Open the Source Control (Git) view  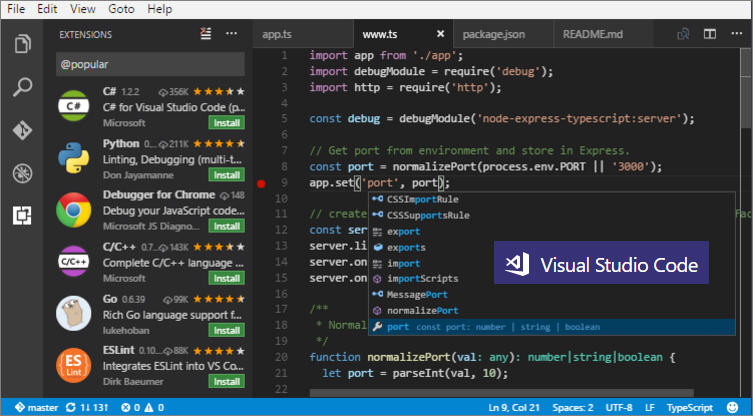click(x=21, y=130)
